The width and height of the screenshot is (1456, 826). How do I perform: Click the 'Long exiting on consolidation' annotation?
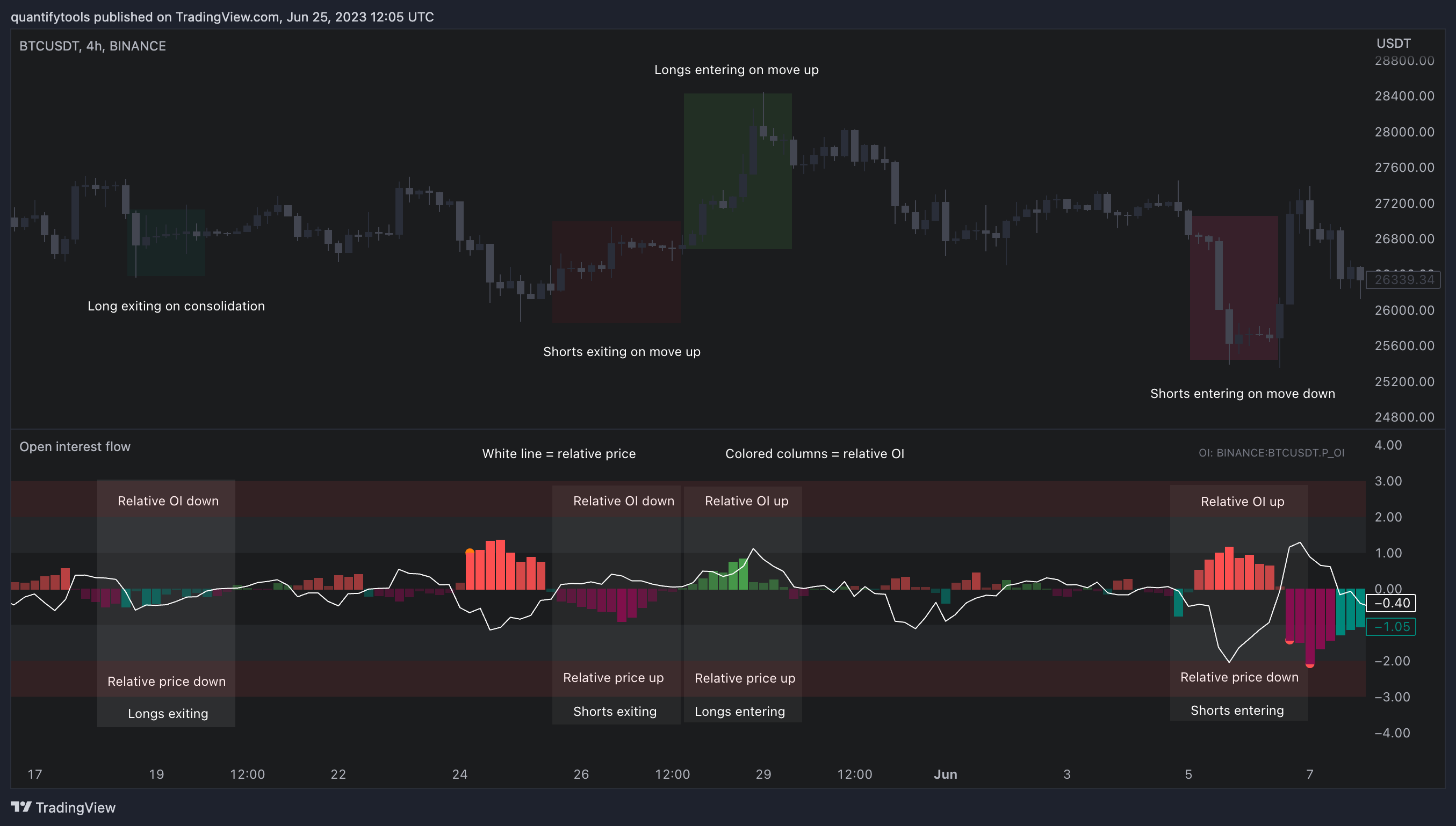point(176,306)
